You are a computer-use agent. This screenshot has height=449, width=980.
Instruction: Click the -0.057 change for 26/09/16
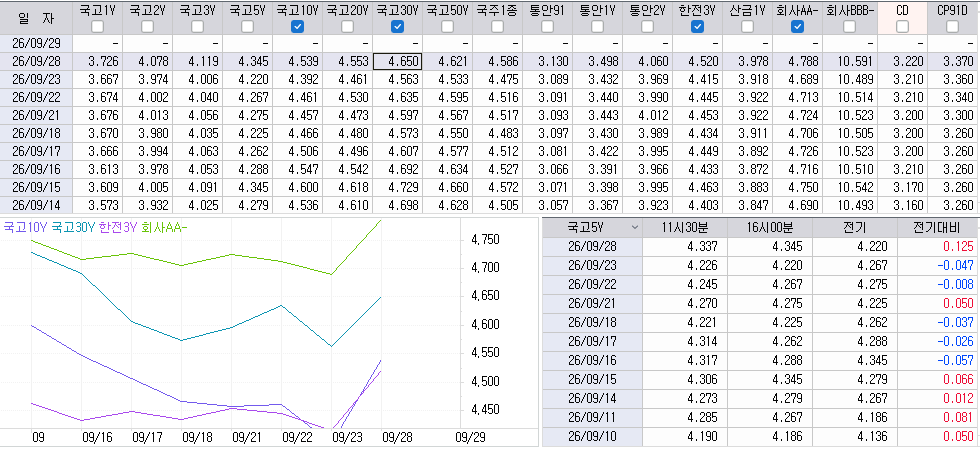(938, 360)
